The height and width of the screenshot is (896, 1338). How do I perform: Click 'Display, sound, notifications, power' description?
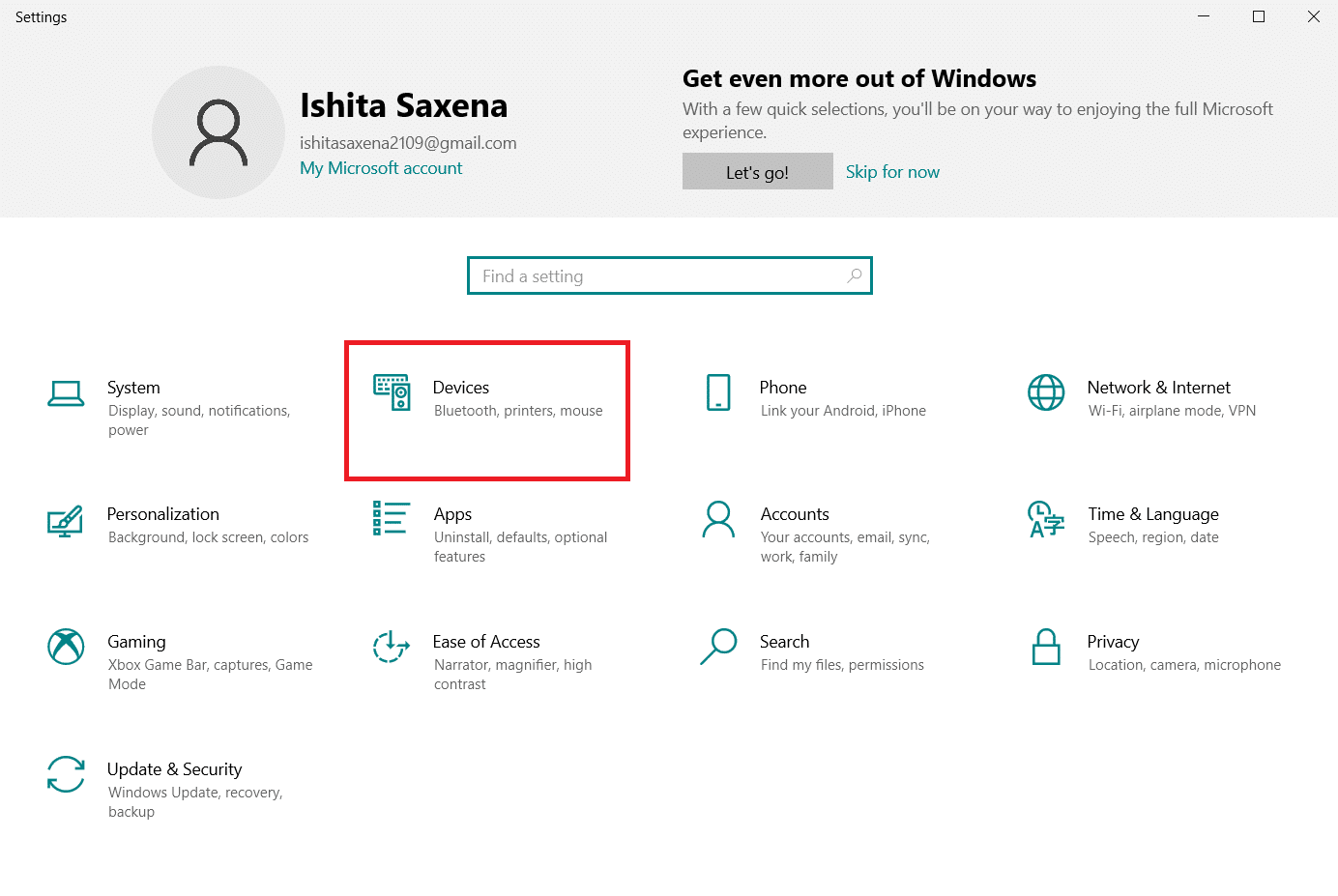(x=199, y=420)
